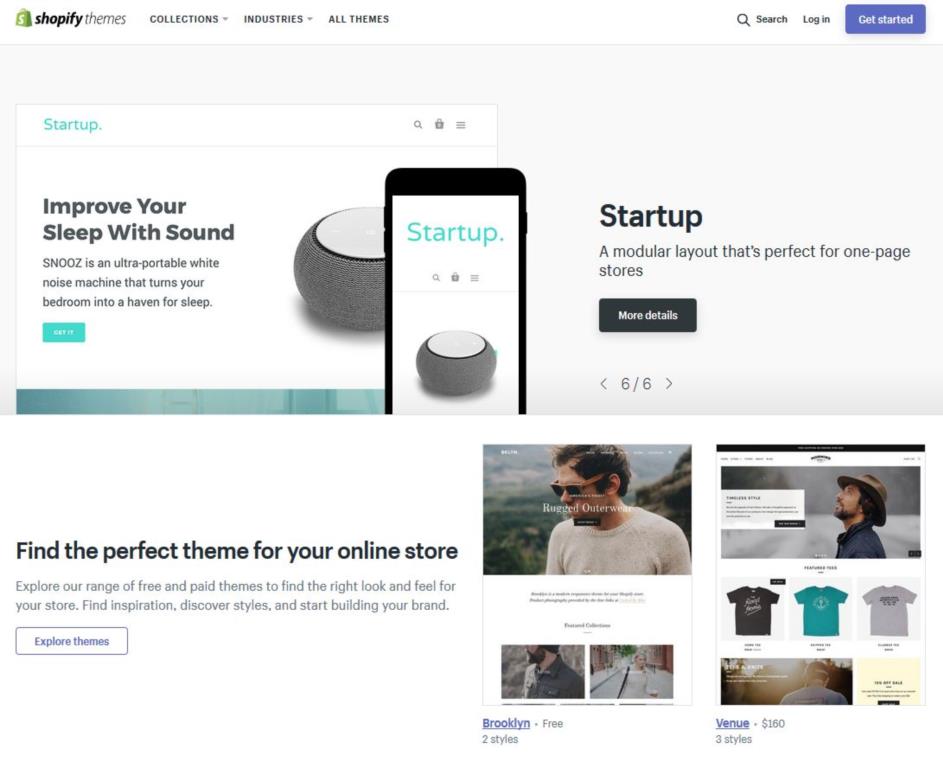
Task: Open the hamburger menu in Startup desktop preview
Action: pyautogui.click(x=461, y=125)
